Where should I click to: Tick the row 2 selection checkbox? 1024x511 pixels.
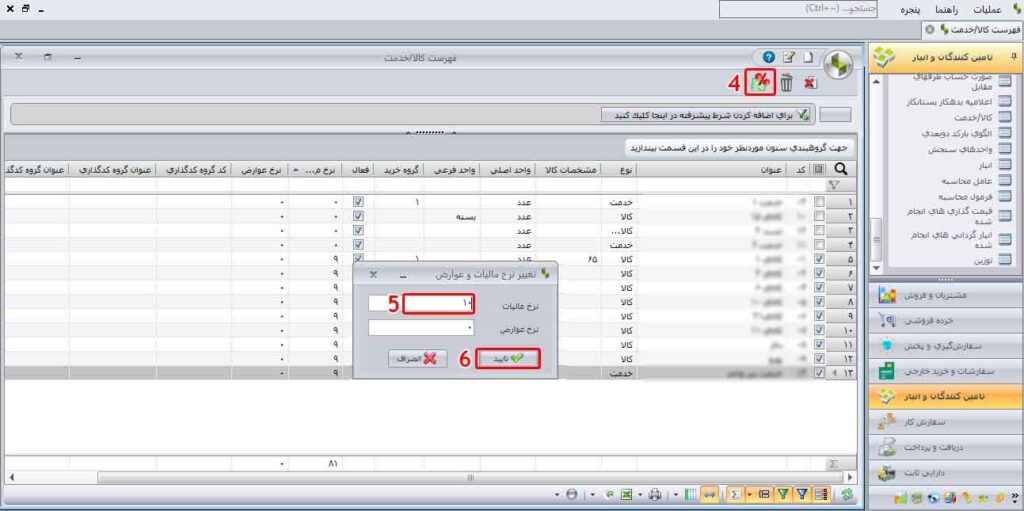click(x=819, y=216)
